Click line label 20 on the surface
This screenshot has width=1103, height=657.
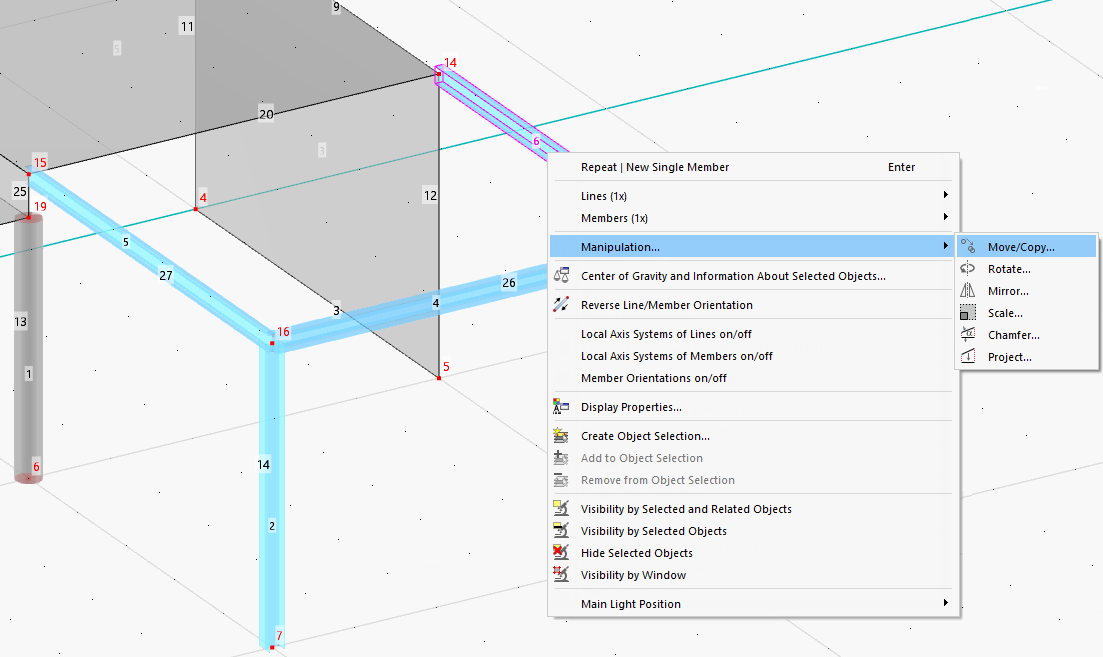[x=266, y=114]
